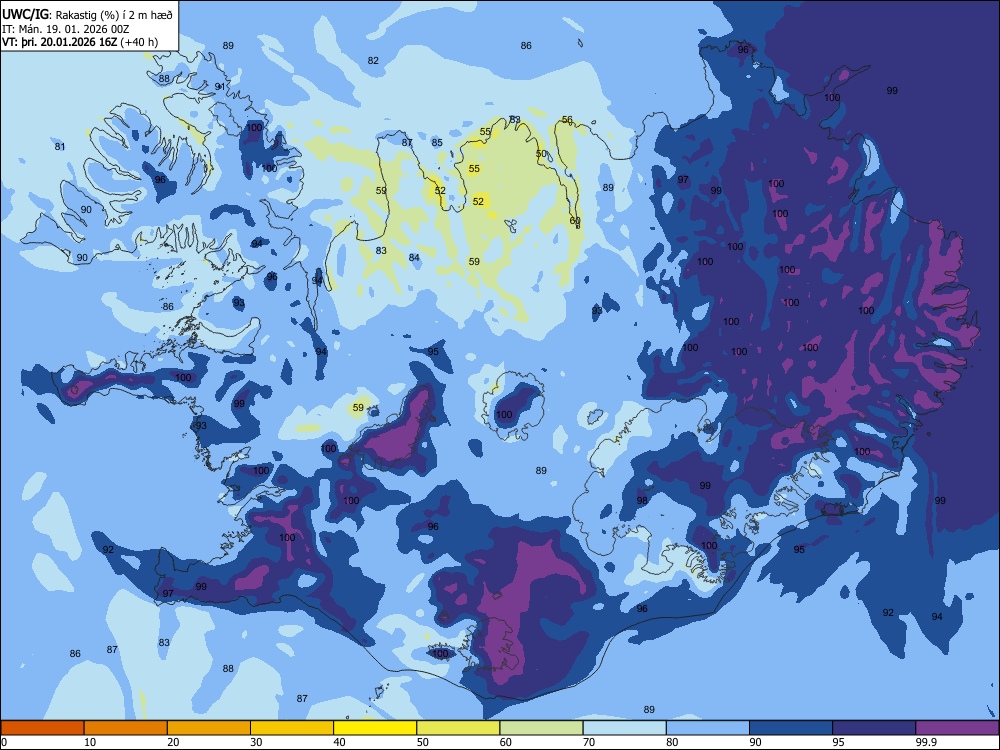Click the title text 'UWC/IG: Rakastig (%) í 2 m hæð'
1000x750 pixels.
(87, 14)
